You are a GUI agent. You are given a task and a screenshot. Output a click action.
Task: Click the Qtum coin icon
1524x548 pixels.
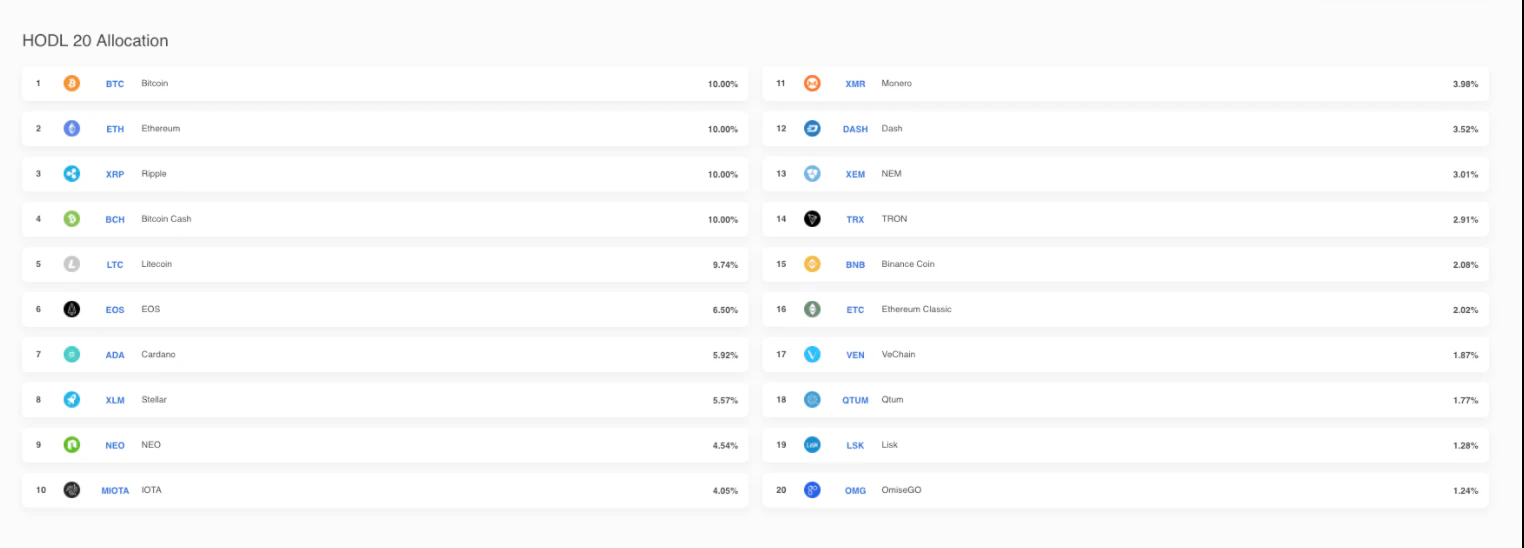point(812,399)
